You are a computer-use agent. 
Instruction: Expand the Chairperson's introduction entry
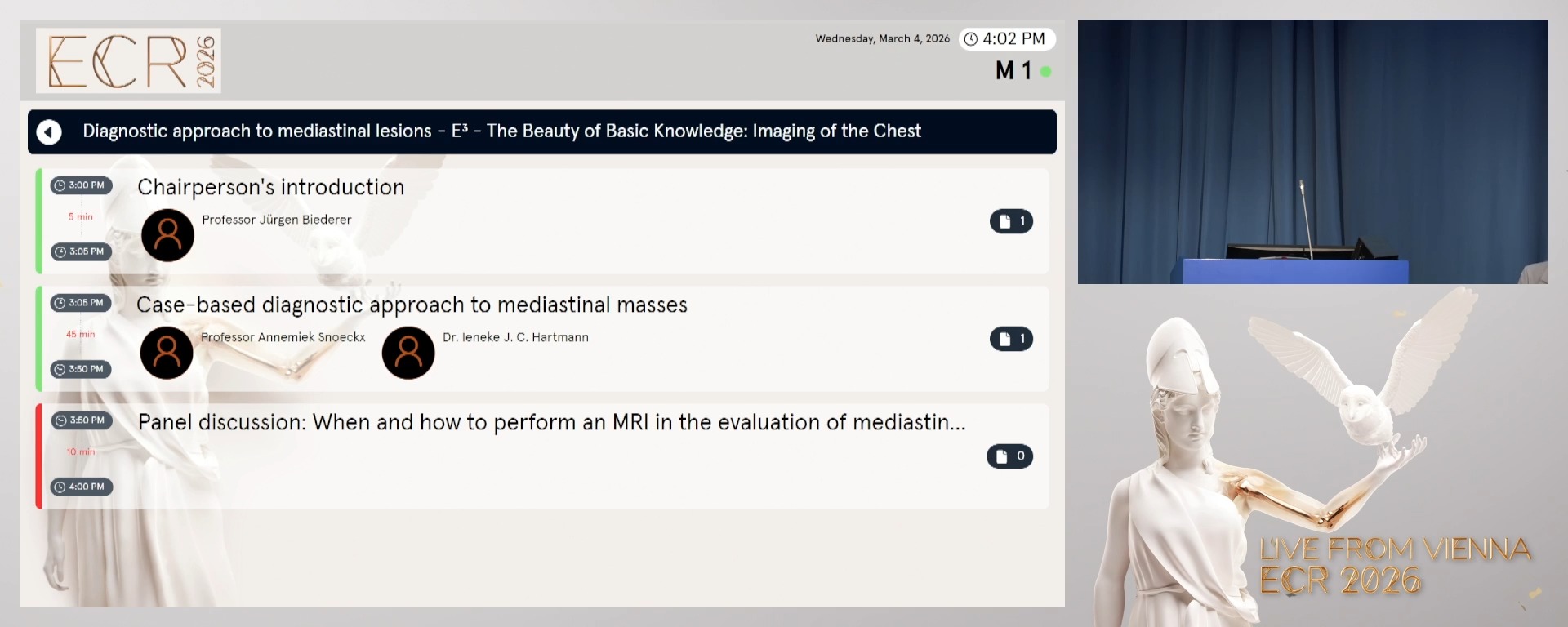coord(271,187)
